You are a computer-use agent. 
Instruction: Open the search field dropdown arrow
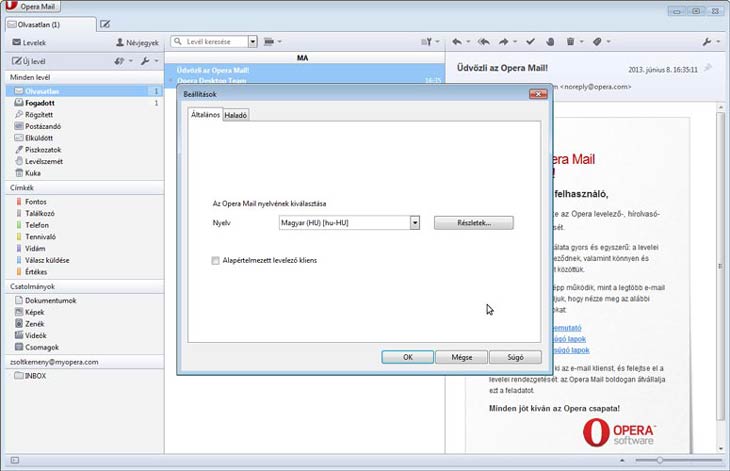click(x=252, y=42)
